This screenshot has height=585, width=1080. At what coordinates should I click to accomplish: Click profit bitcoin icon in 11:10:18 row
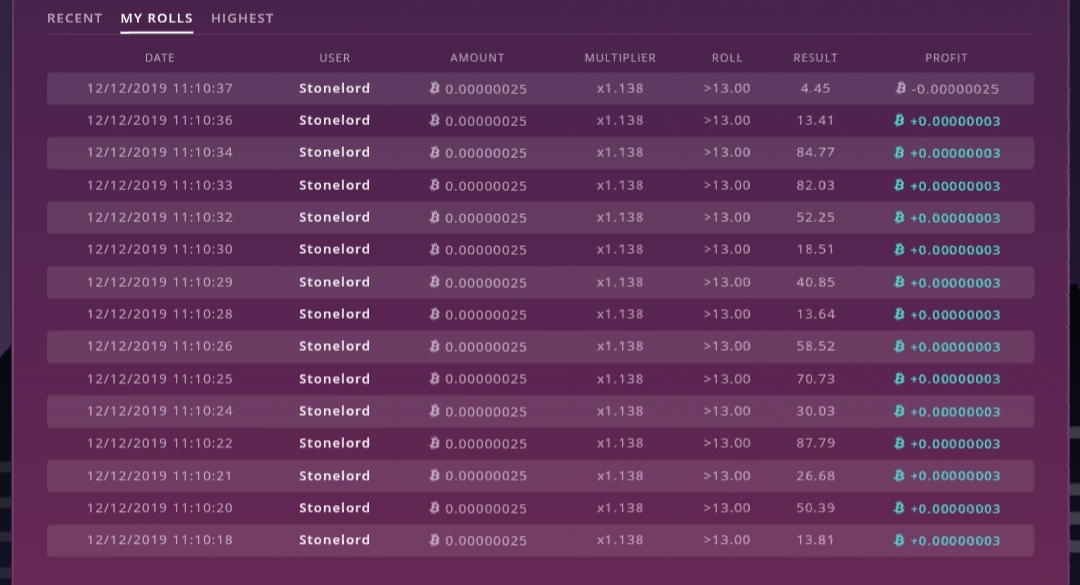pyautogui.click(x=899, y=540)
